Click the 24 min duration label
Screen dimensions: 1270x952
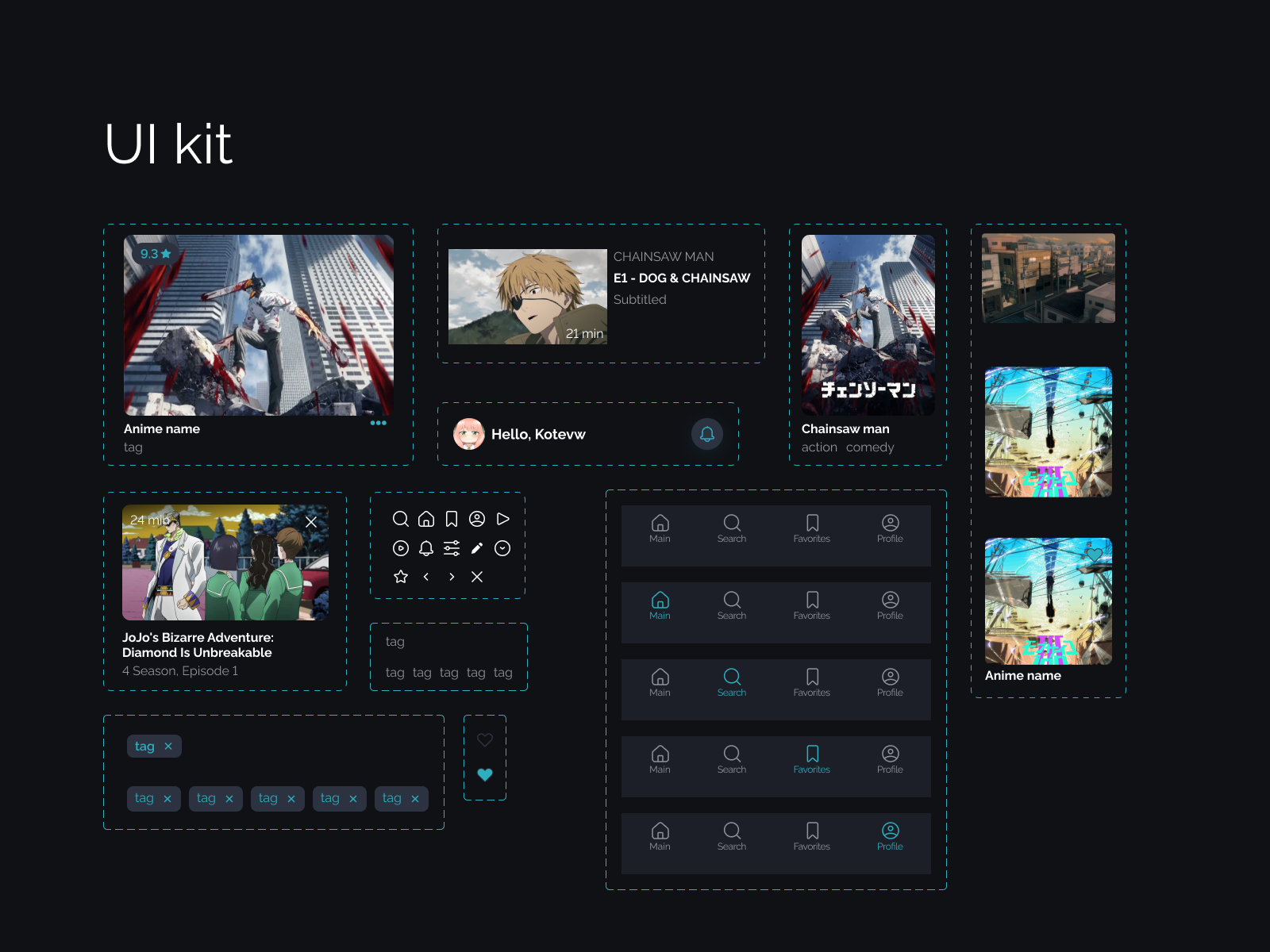pyautogui.click(x=150, y=520)
